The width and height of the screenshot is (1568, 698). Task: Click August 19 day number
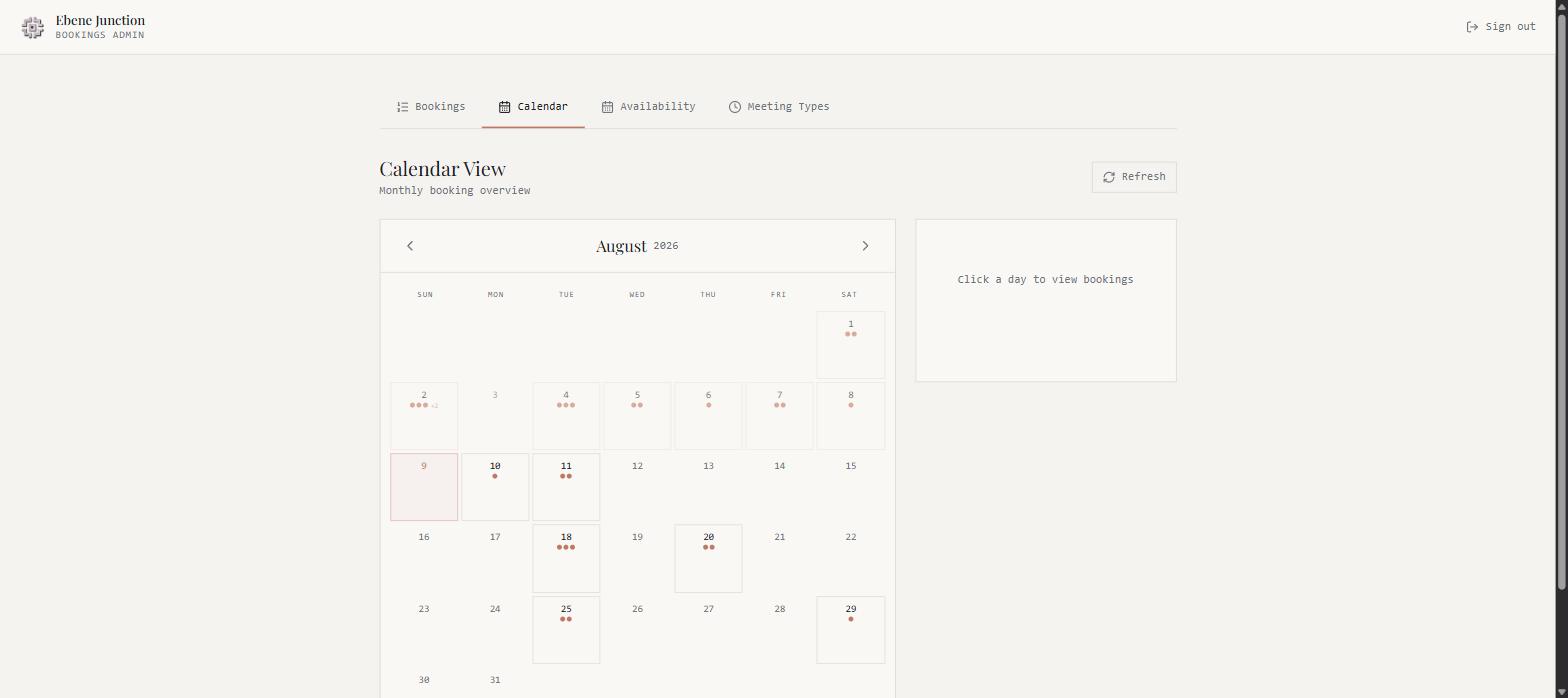pos(637,537)
